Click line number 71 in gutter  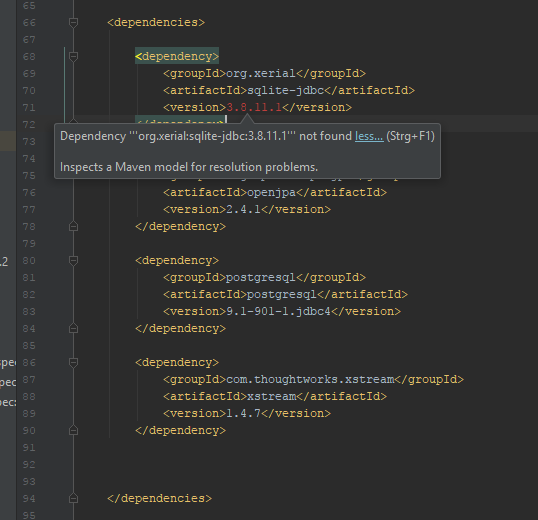pyautogui.click(x=29, y=108)
